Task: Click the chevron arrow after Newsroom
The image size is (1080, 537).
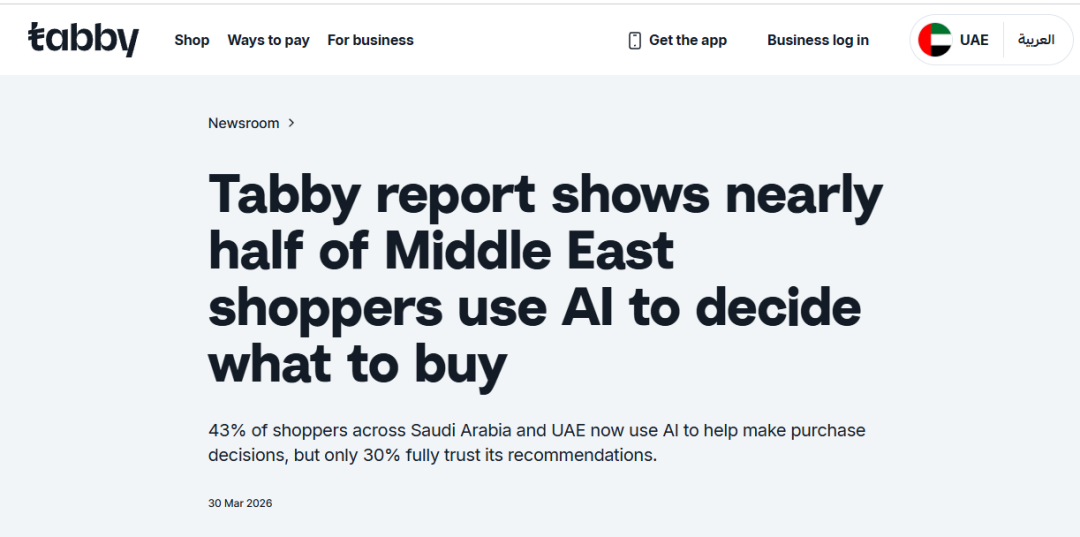Action: (291, 123)
